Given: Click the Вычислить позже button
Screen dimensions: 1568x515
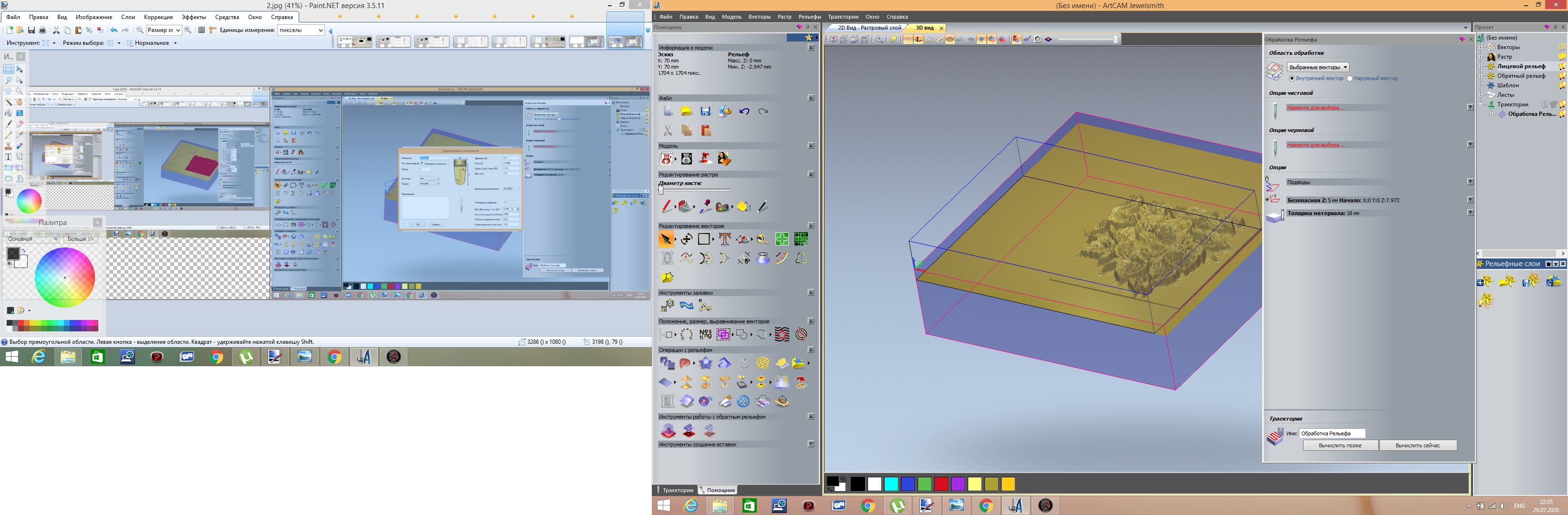Looking at the screenshot, I should [1340, 445].
